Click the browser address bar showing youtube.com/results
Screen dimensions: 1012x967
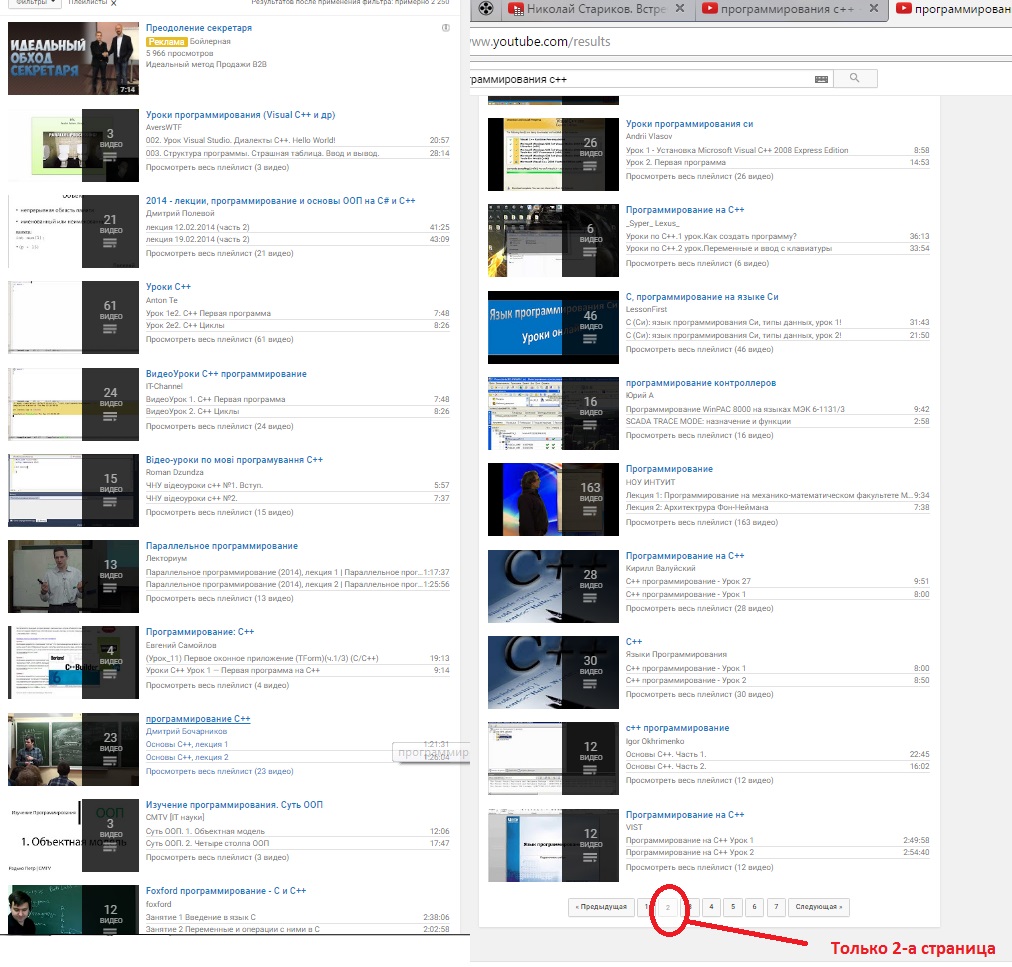click(x=740, y=42)
